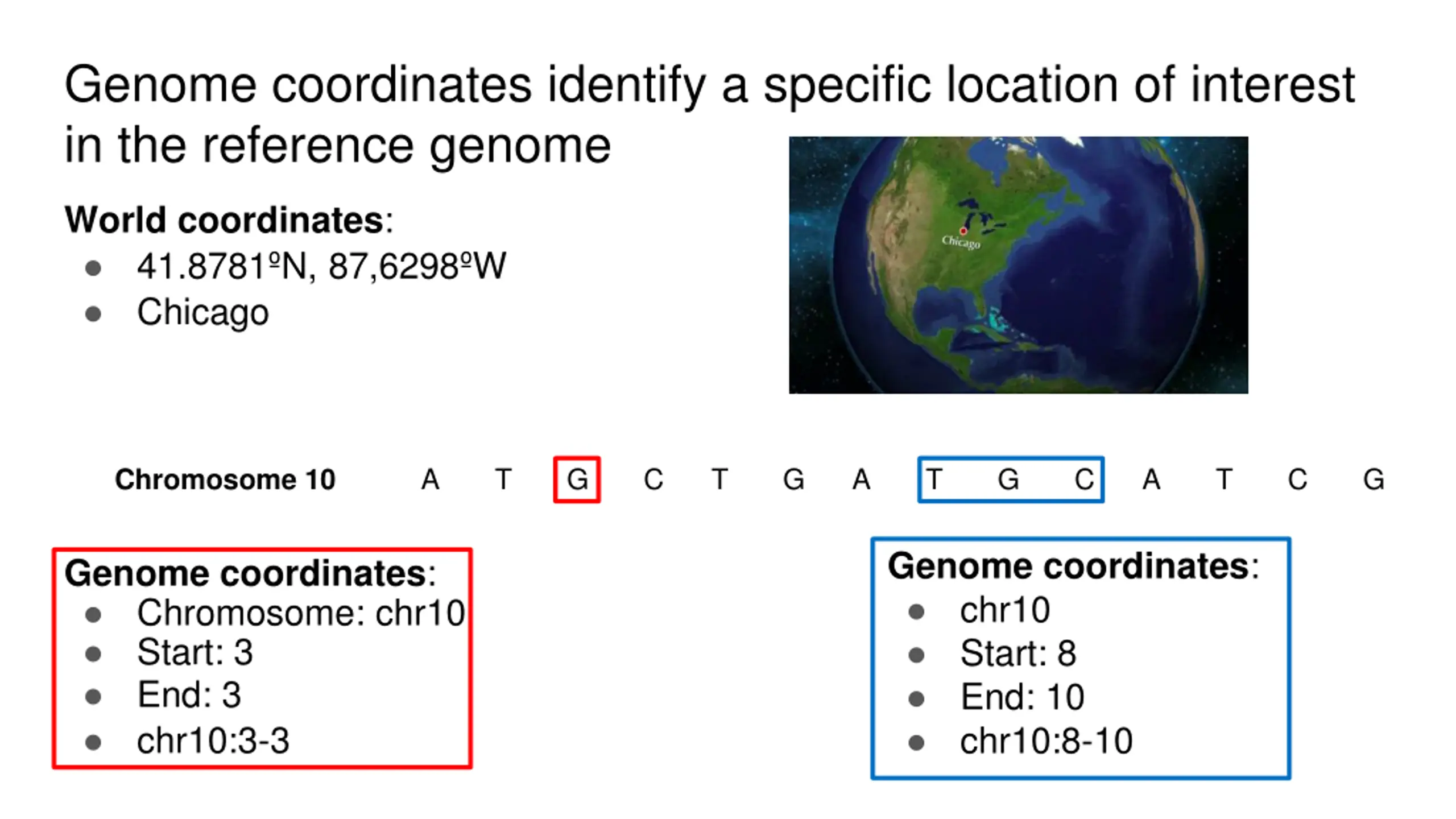1456x819 pixels.
Task: Select the Chicago globe image
Action: 1018,265
